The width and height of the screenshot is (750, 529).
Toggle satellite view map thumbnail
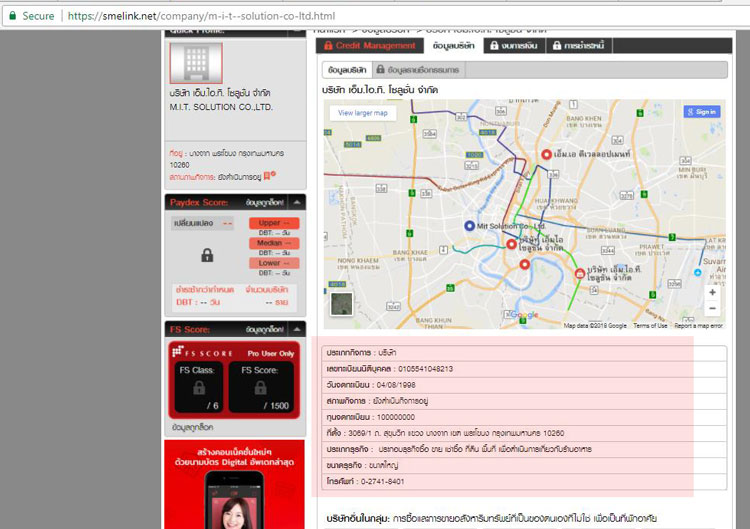[x=343, y=301]
